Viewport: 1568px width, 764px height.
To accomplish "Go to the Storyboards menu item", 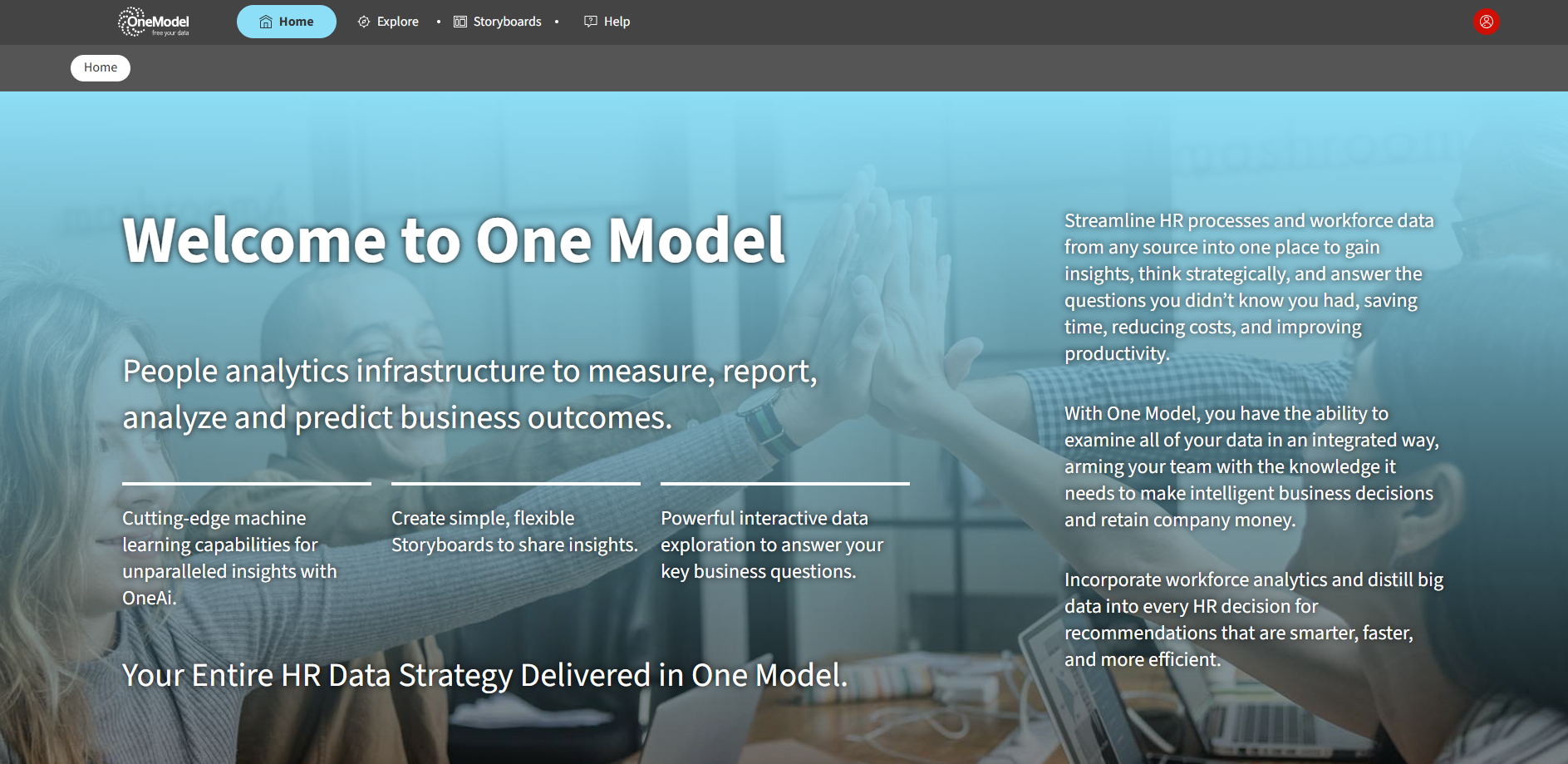I will (x=507, y=22).
